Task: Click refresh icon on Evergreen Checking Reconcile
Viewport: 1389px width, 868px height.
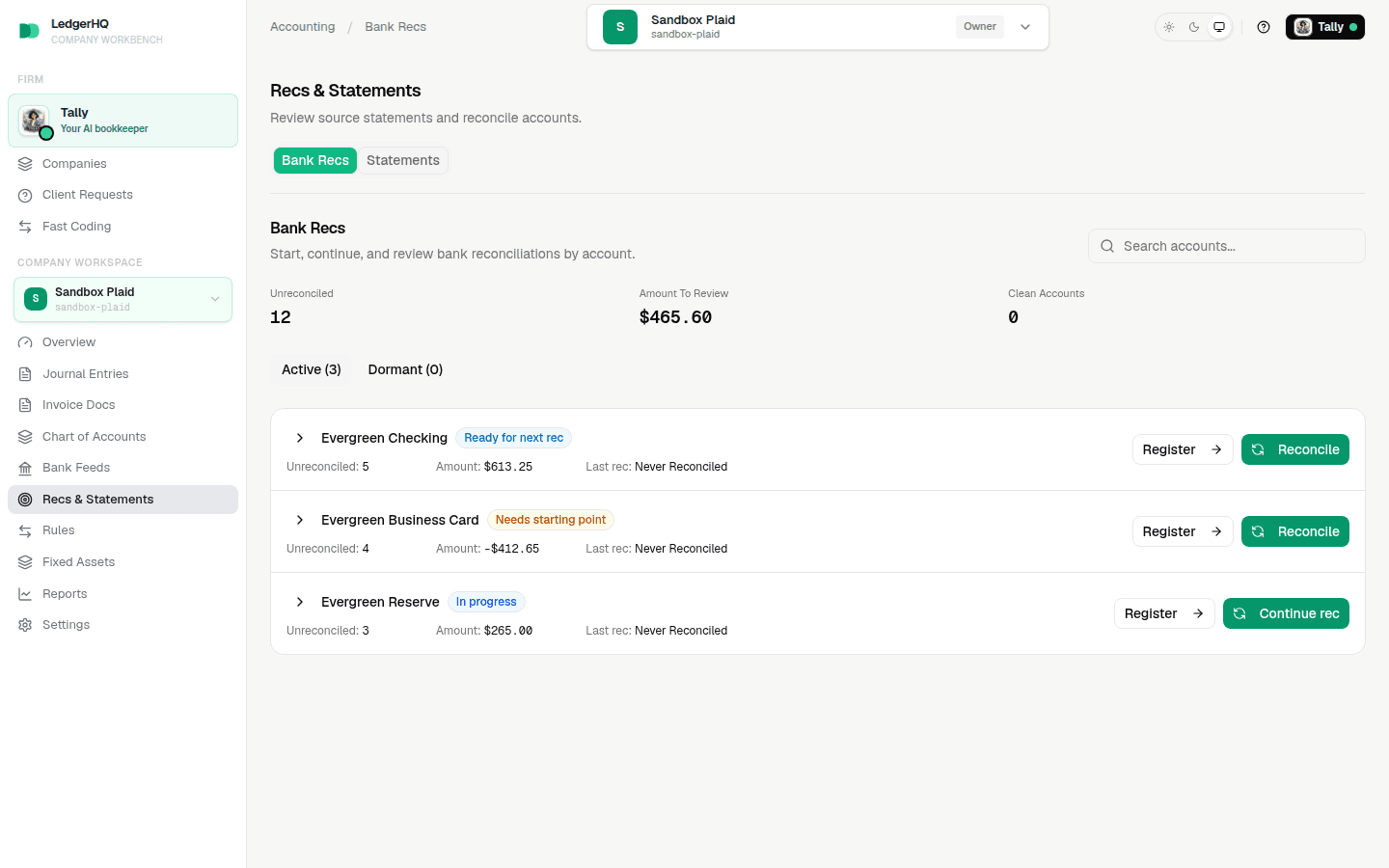Action: coord(1258,449)
